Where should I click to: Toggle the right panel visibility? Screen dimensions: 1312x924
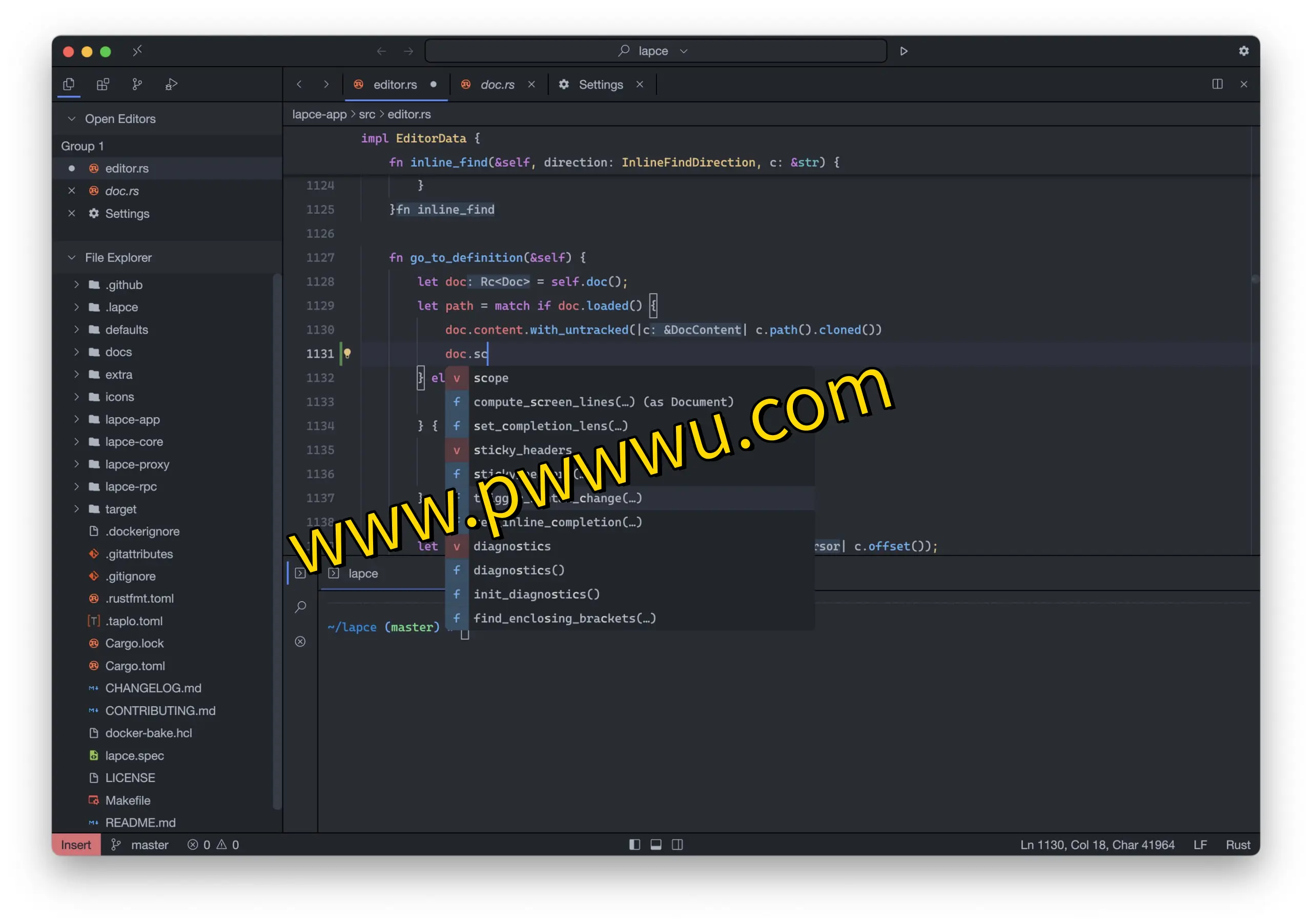point(677,845)
